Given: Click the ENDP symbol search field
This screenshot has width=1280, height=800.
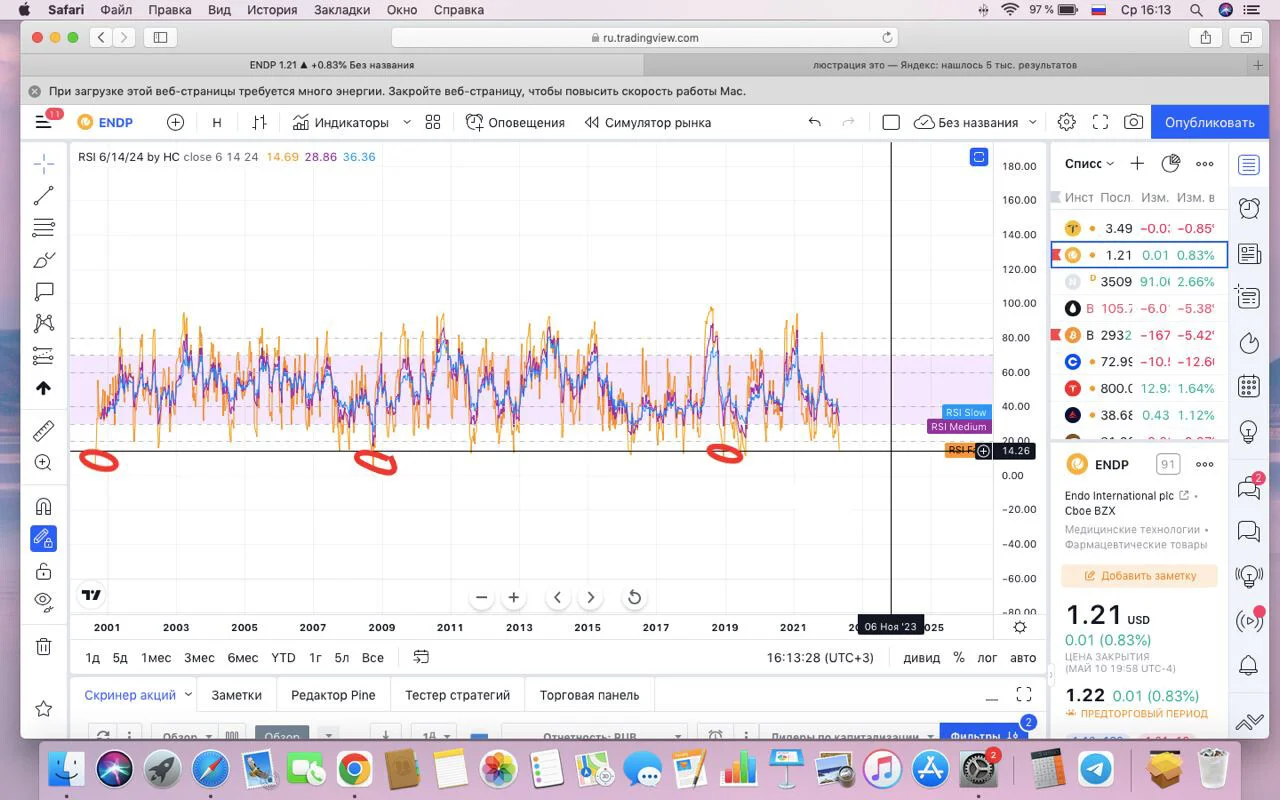Looking at the screenshot, I should pyautogui.click(x=105, y=122).
